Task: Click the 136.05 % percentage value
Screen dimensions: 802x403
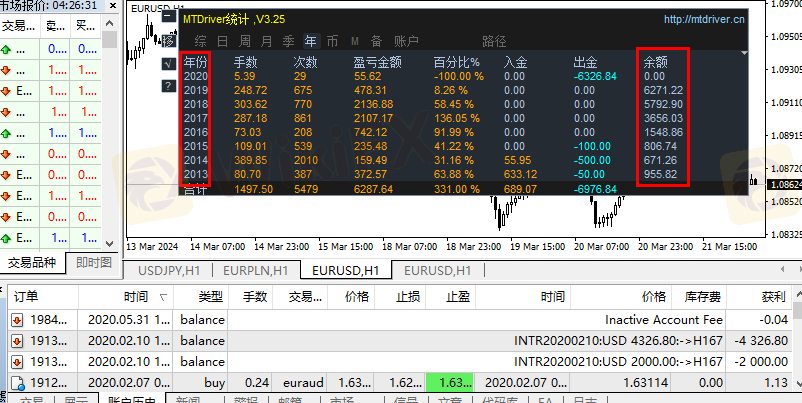Action: point(457,119)
